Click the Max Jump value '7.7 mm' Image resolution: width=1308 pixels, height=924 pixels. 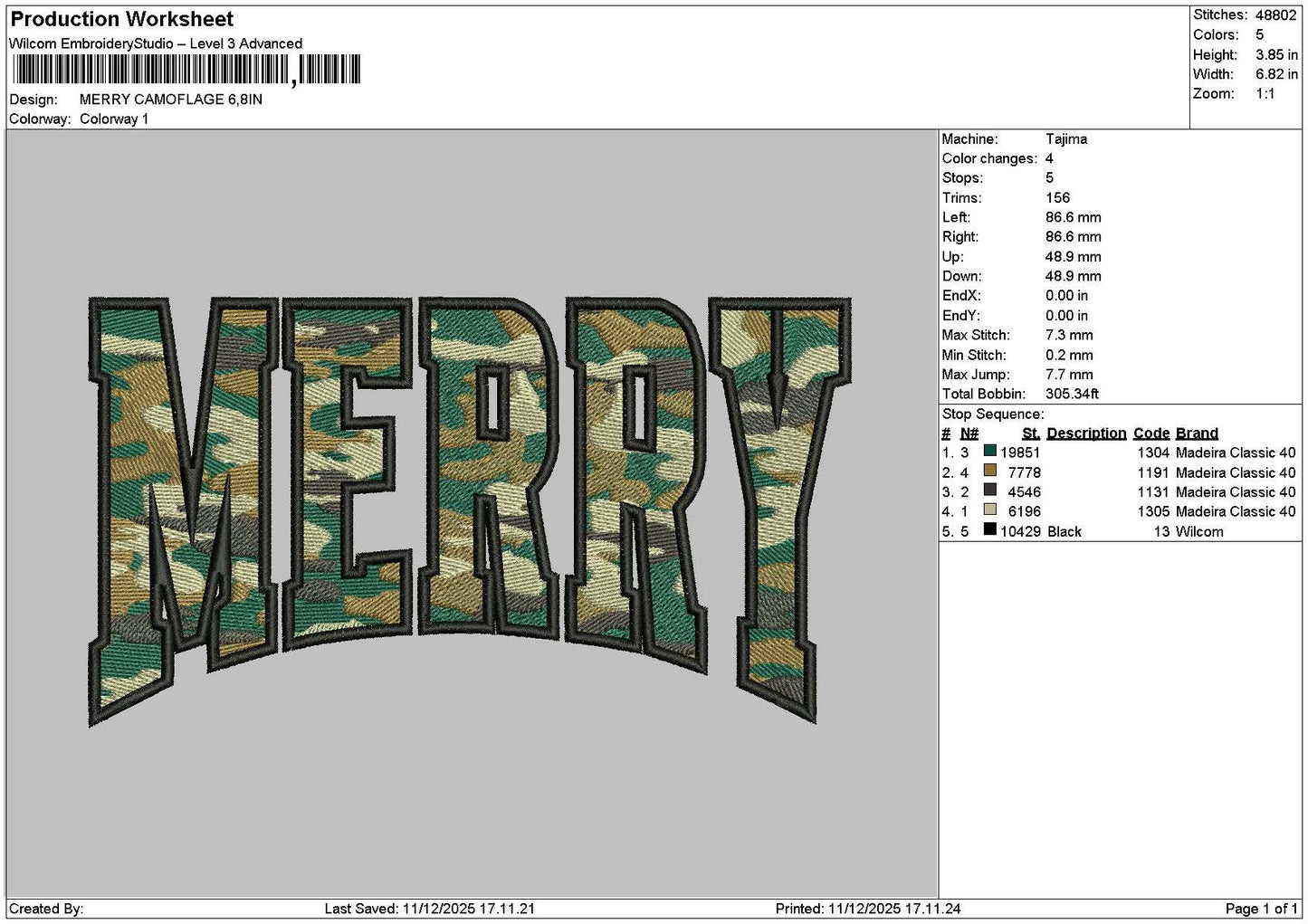tap(1069, 375)
